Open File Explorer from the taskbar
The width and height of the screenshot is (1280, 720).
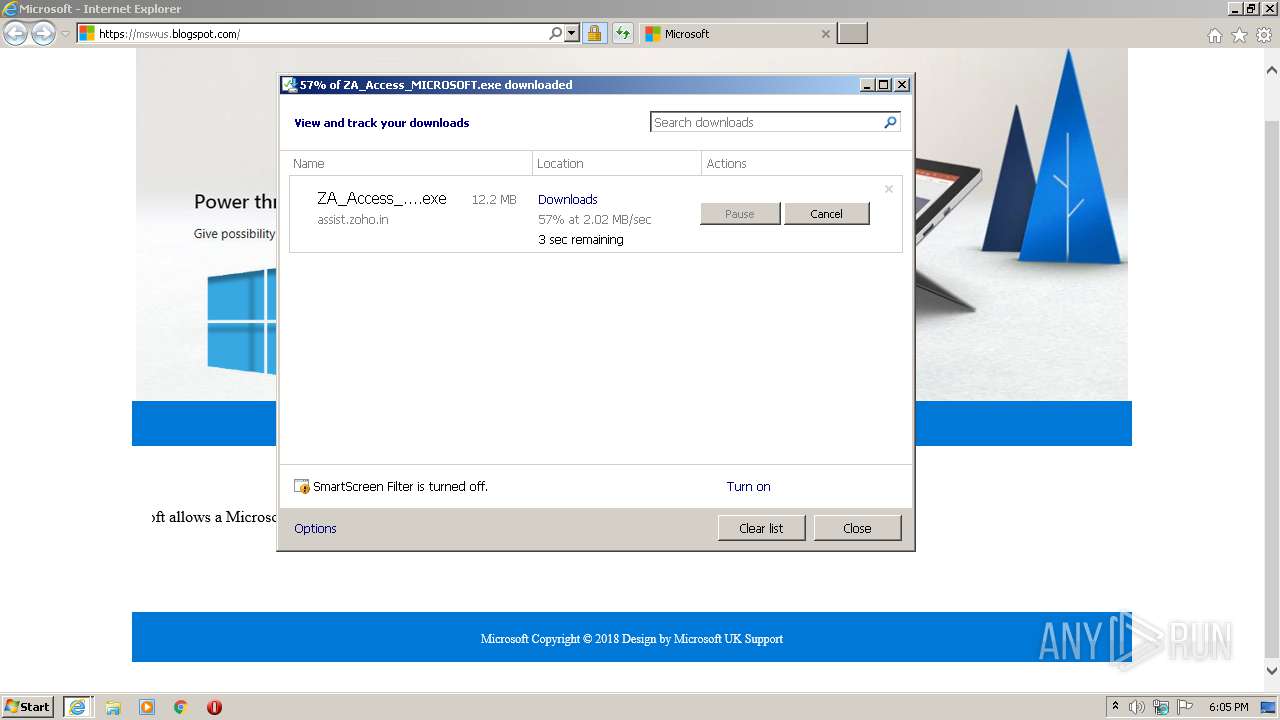[113, 707]
